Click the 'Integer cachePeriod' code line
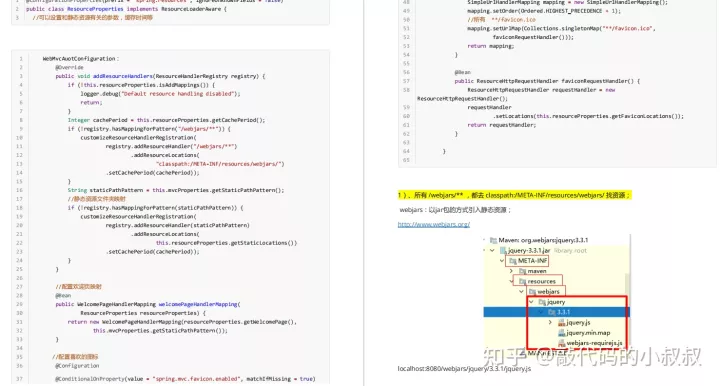 pyautogui.click(x=166, y=120)
